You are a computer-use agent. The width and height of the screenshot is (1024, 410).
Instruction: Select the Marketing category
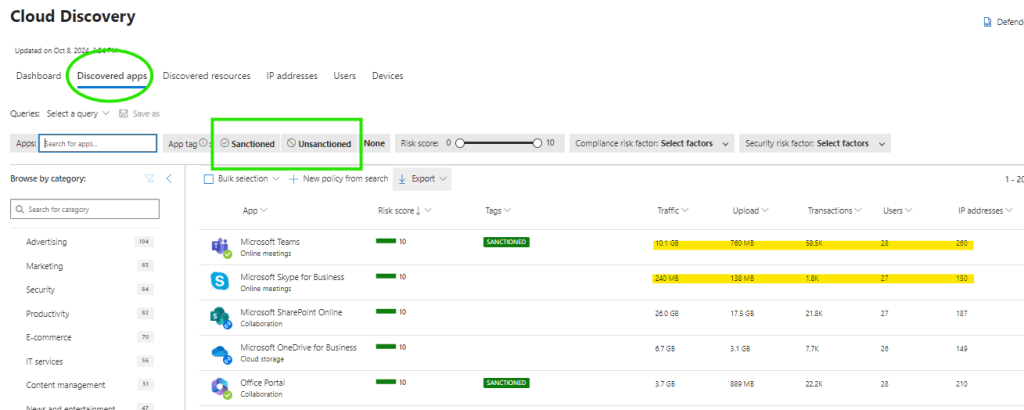(x=44, y=266)
